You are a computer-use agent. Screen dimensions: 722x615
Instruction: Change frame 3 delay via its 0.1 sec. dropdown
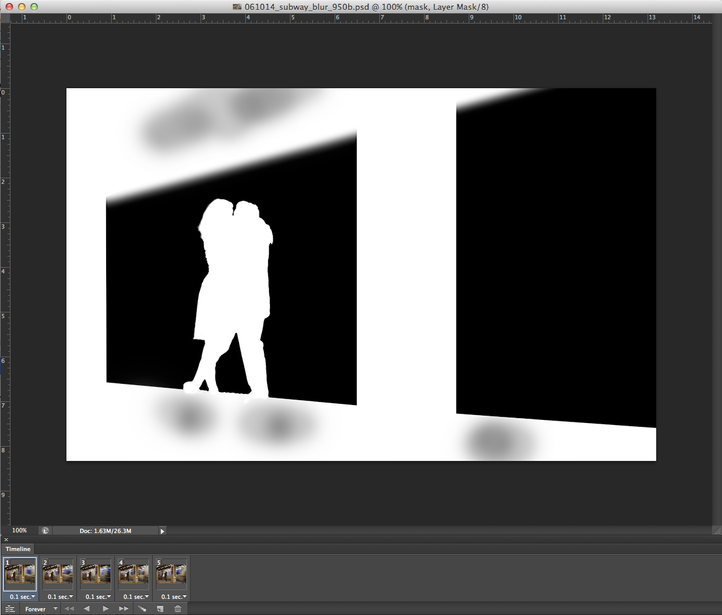[x=96, y=596]
